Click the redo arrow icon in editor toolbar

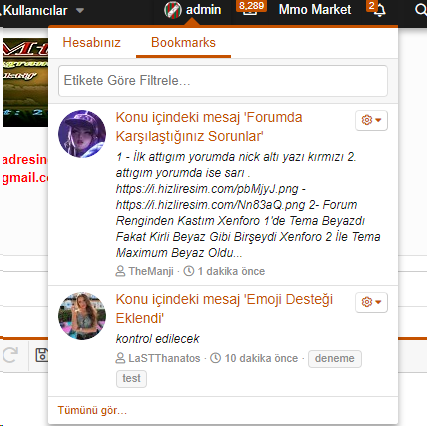pos(10,355)
